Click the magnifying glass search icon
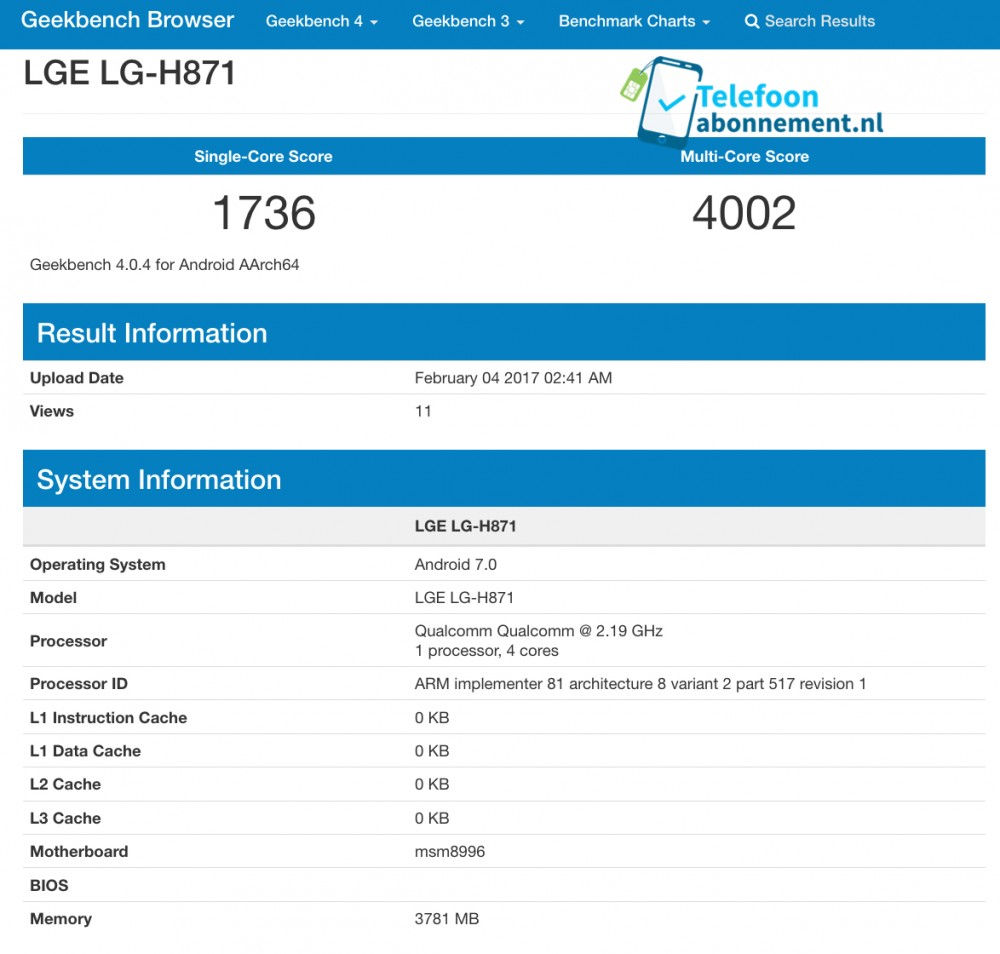1000x954 pixels. tap(752, 20)
